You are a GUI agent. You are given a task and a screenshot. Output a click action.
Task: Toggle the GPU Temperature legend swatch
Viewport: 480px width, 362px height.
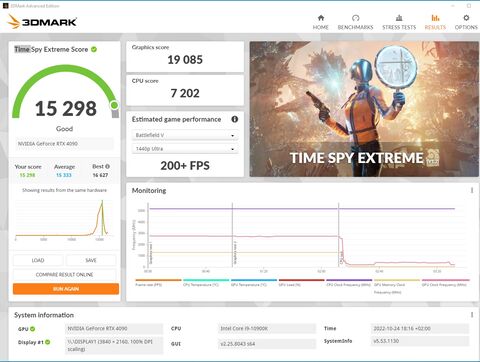pos(254,280)
